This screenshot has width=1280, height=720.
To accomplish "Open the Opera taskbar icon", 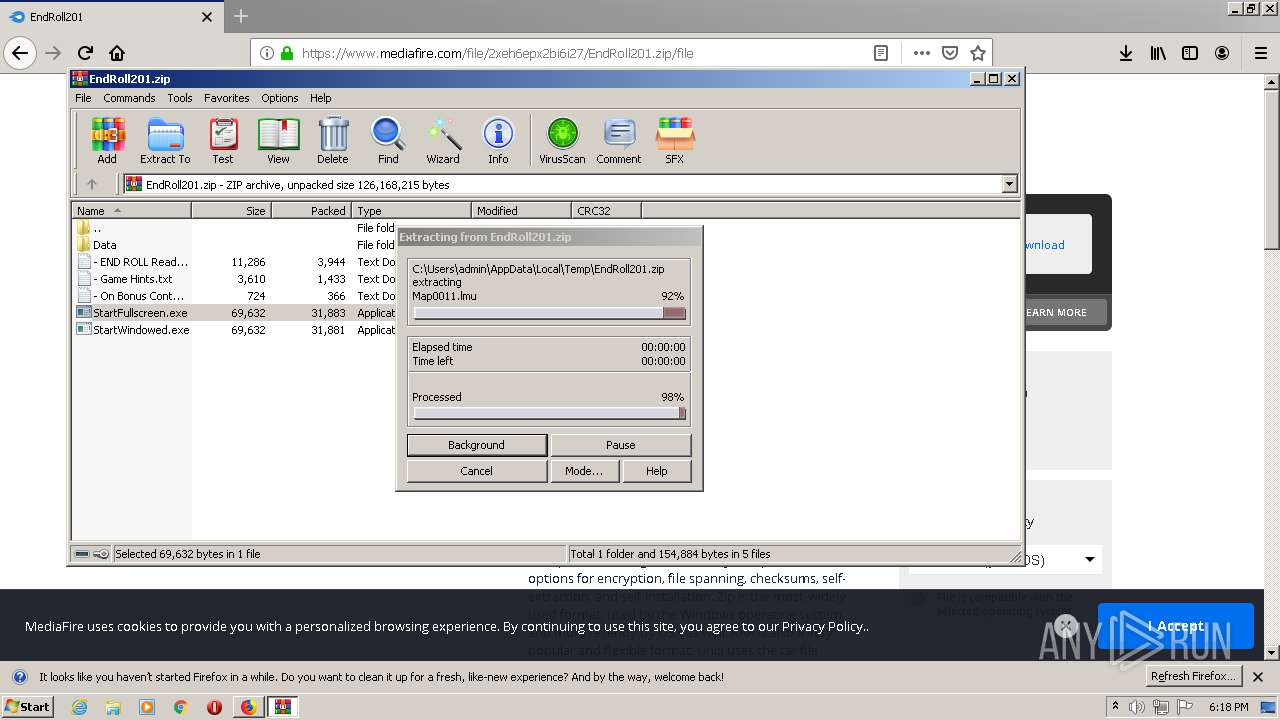I will (214, 707).
